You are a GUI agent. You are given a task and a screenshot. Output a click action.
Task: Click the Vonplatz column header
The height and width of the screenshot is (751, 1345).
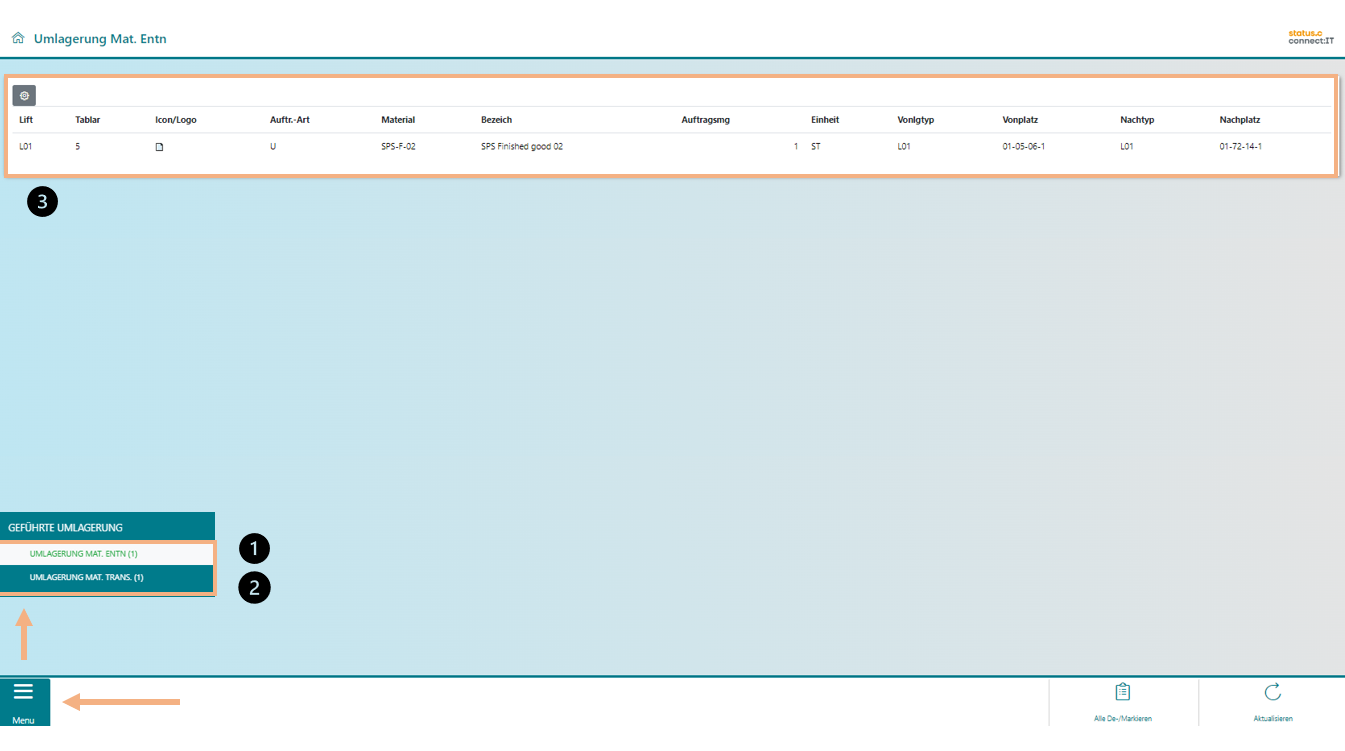click(1020, 120)
